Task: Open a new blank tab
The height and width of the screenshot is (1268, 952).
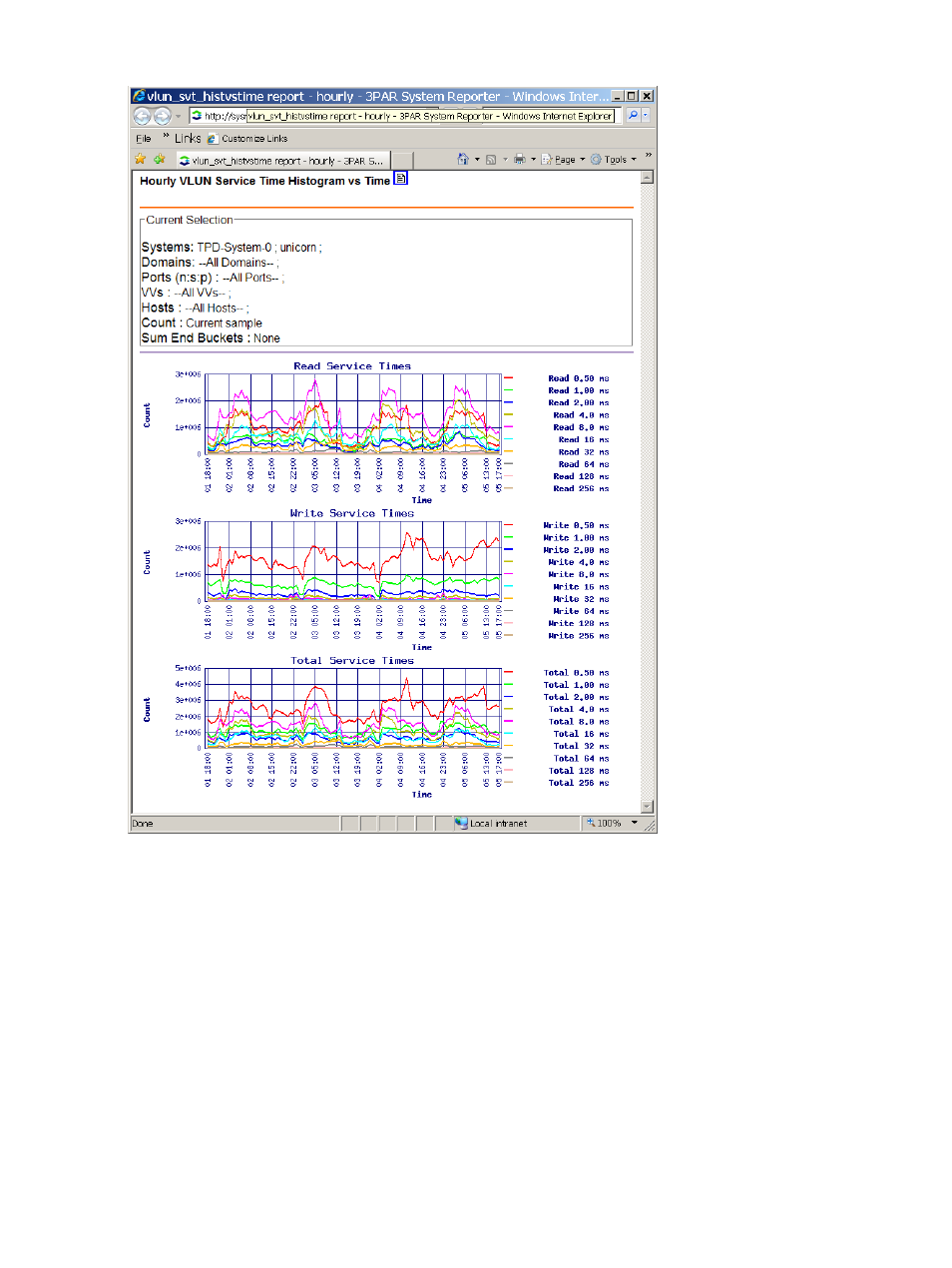Action: 403,161
